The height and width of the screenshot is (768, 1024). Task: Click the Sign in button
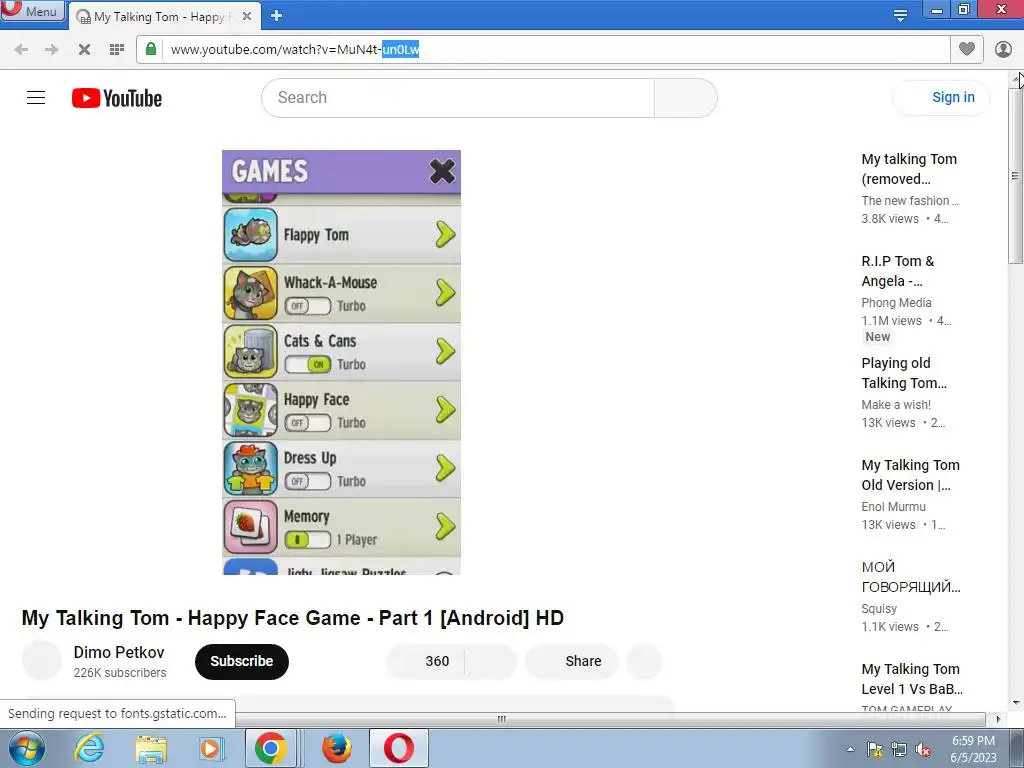(x=942, y=98)
